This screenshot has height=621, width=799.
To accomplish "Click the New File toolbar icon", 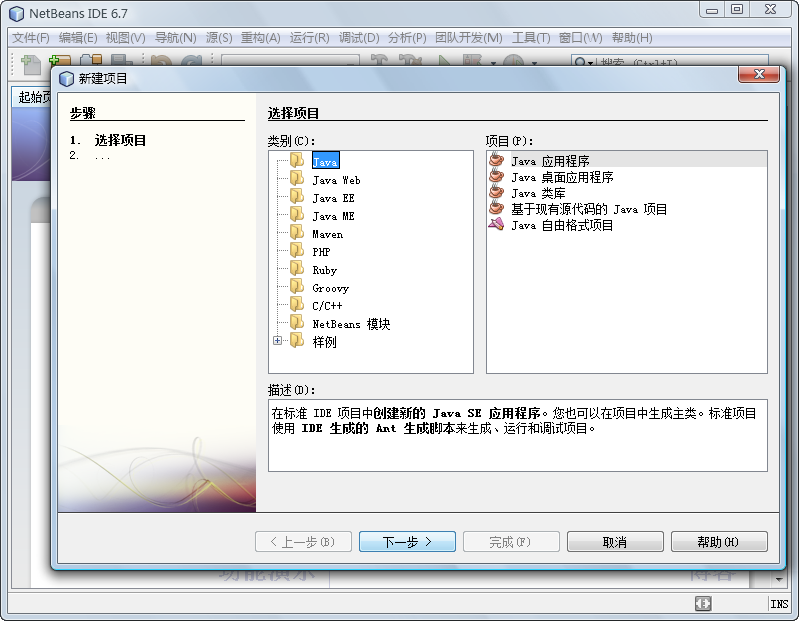I will tap(31, 64).
